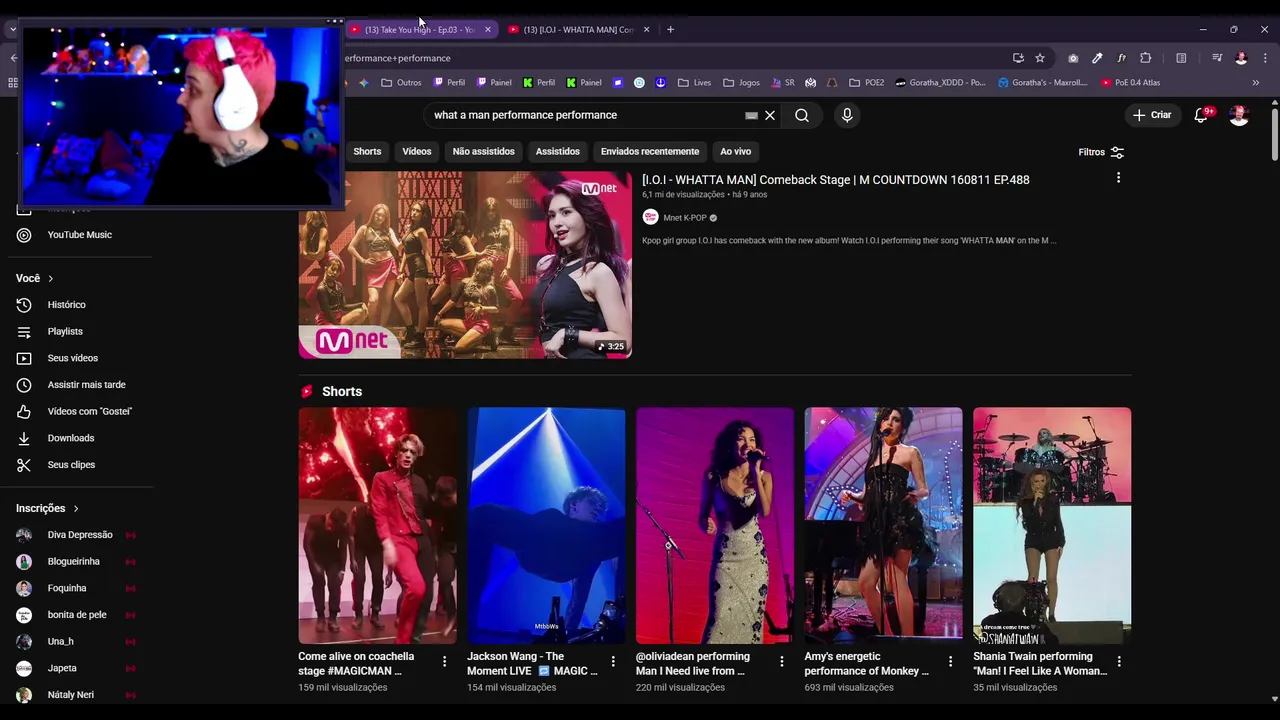
Task: Click the Criar button
Action: [1151, 115]
